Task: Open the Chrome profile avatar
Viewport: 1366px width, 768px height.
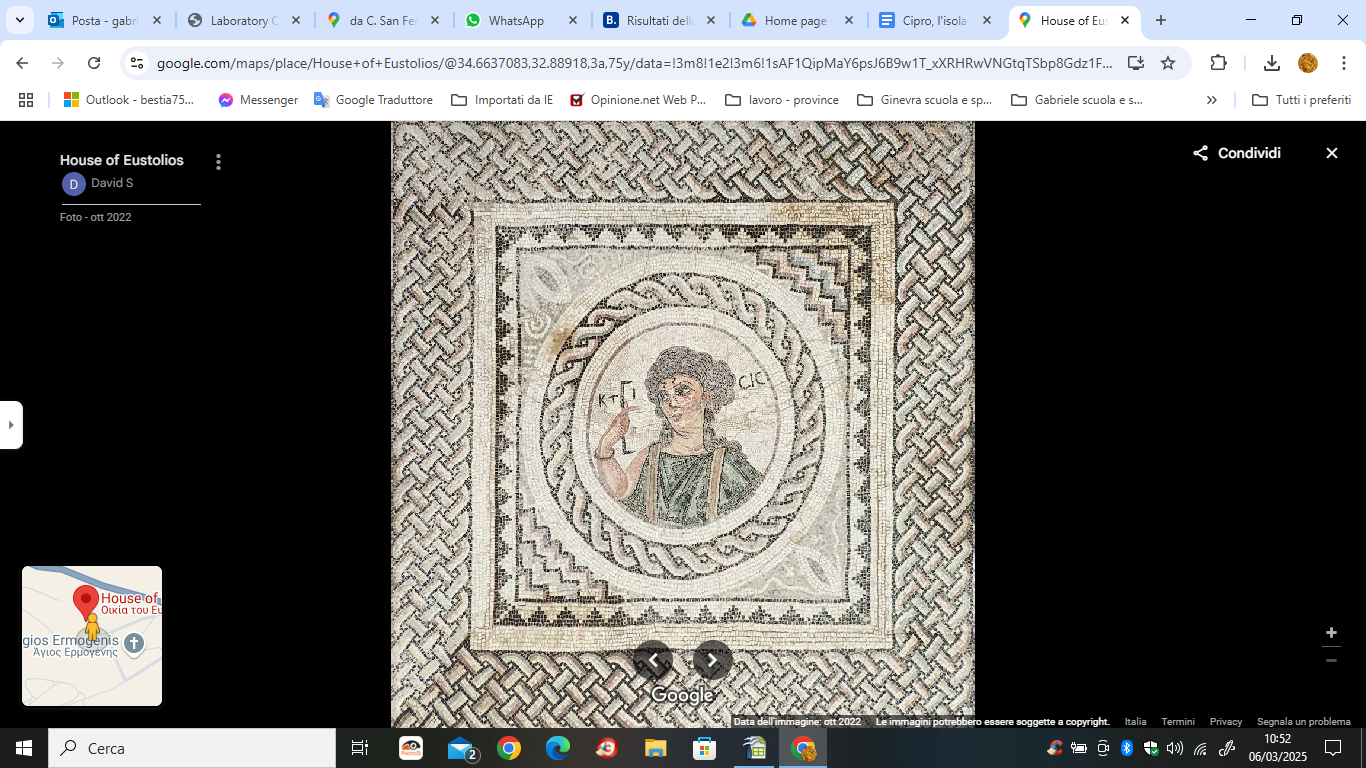Action: tap(1308, 63)
